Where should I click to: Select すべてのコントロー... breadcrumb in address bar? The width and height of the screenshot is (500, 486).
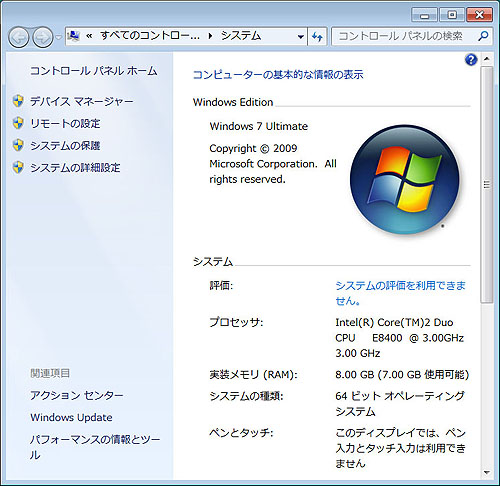point(150,36)
